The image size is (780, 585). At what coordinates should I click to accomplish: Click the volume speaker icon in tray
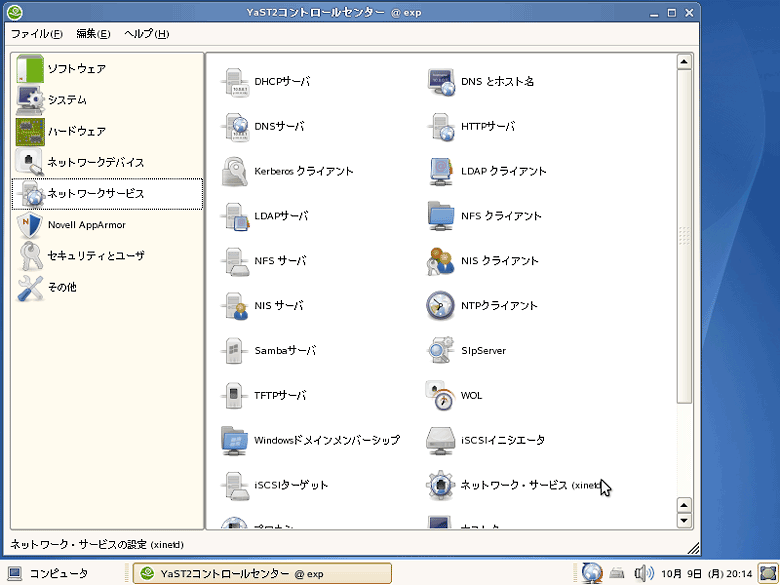[644, 574]
